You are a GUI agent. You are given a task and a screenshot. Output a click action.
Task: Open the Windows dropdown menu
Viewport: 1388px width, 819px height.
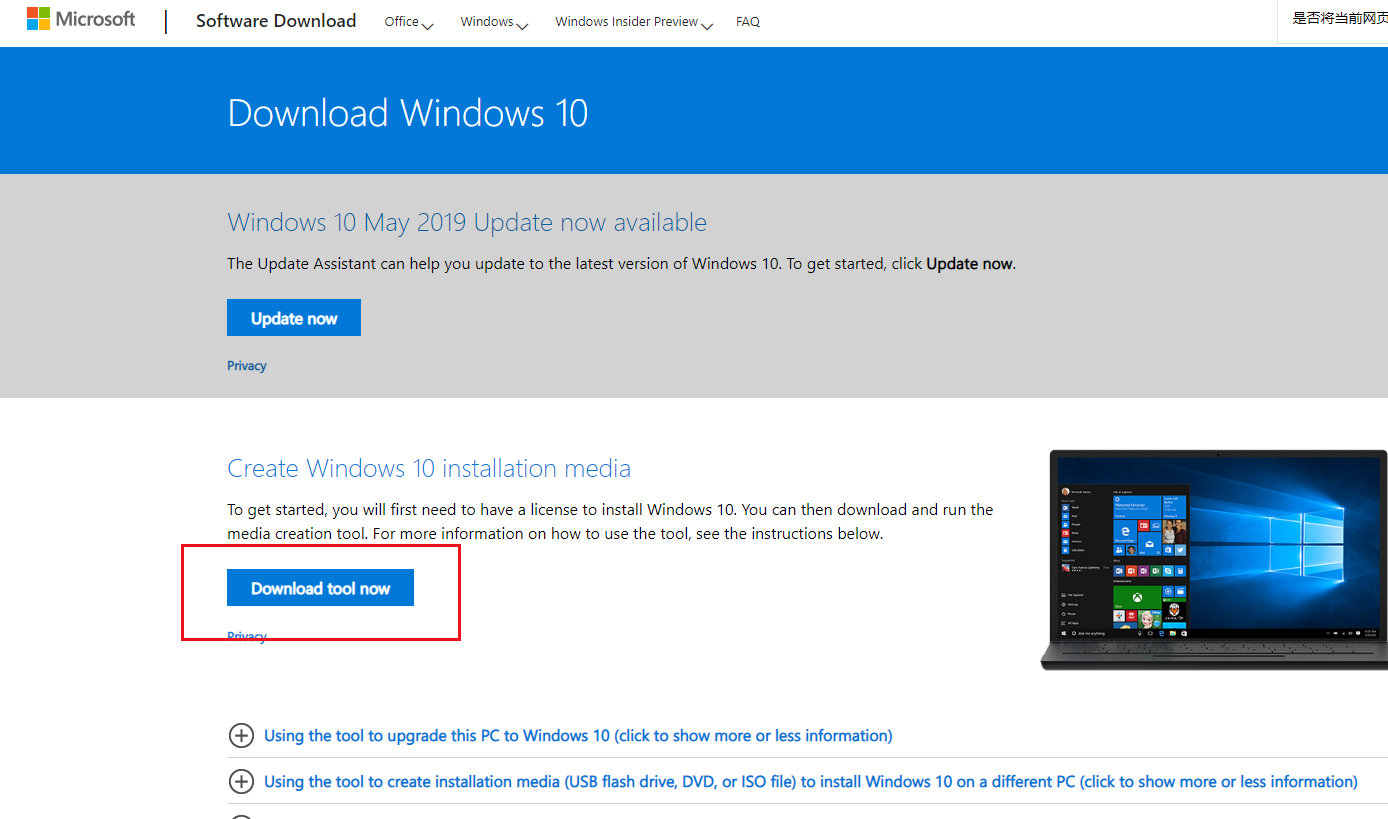pos(494,22)
